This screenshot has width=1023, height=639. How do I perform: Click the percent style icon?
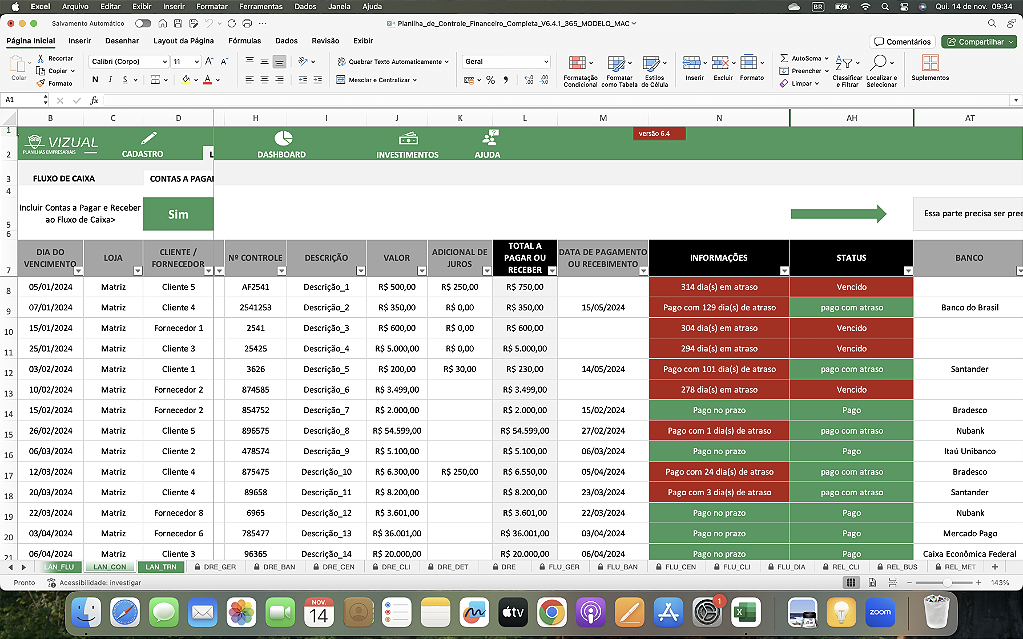pos(491,80)
